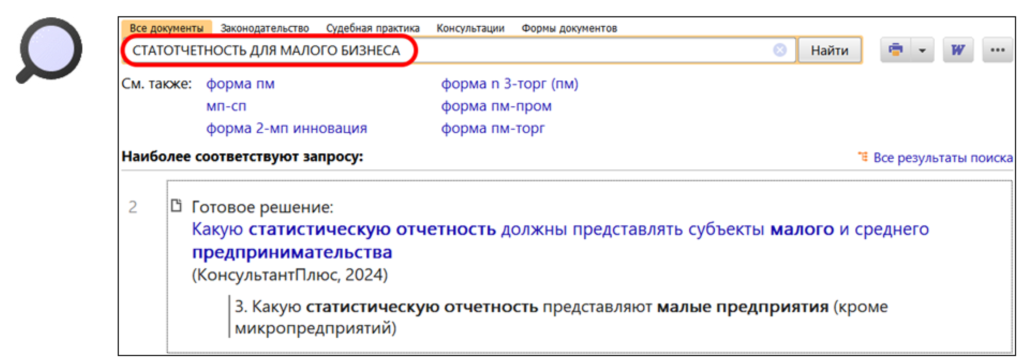
Task: Click the result number 2
Action: pyautogui.click(x=133, y=208)
